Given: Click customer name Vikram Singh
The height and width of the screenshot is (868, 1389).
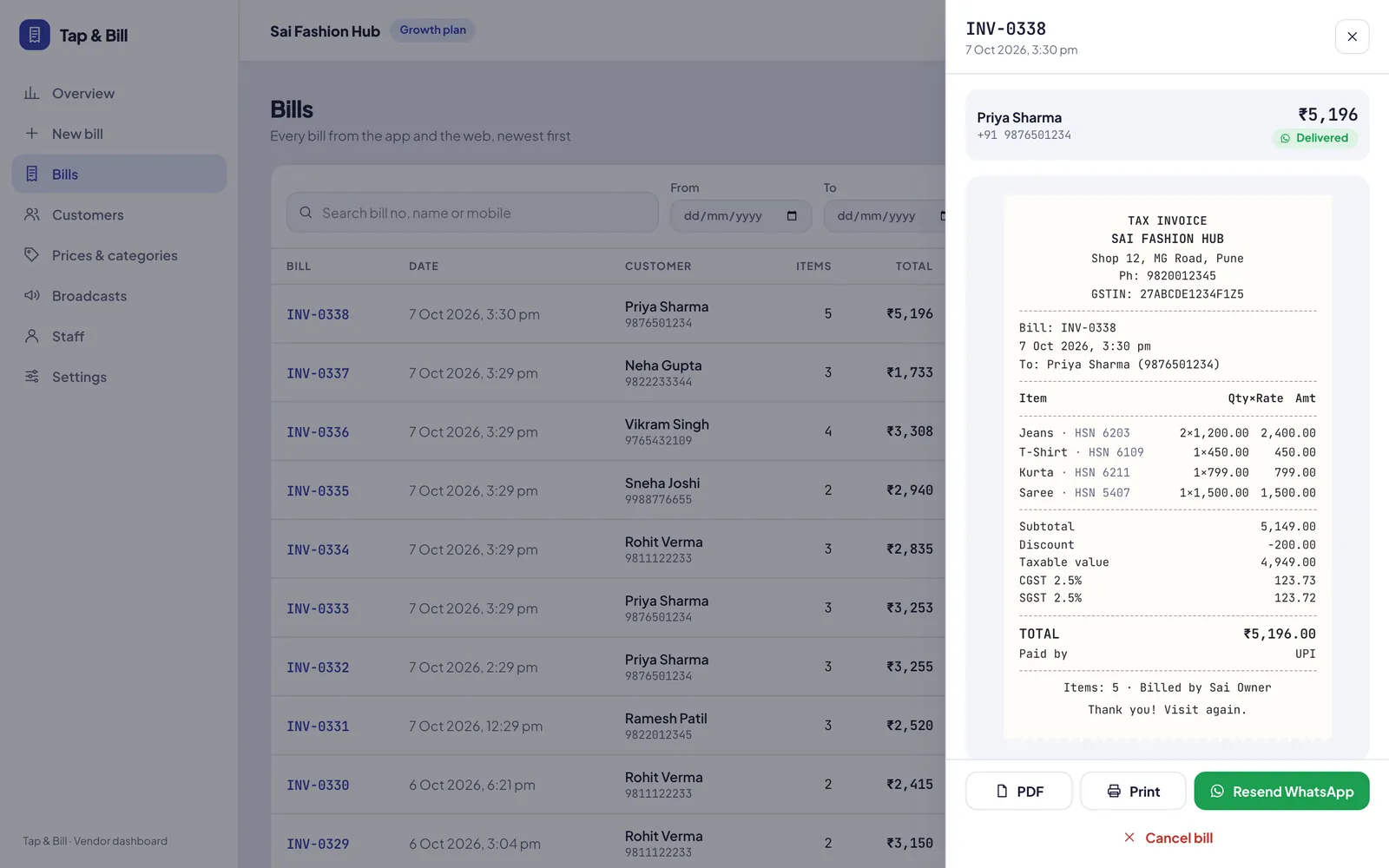Looking at the screenshot, I should [667, 424].
